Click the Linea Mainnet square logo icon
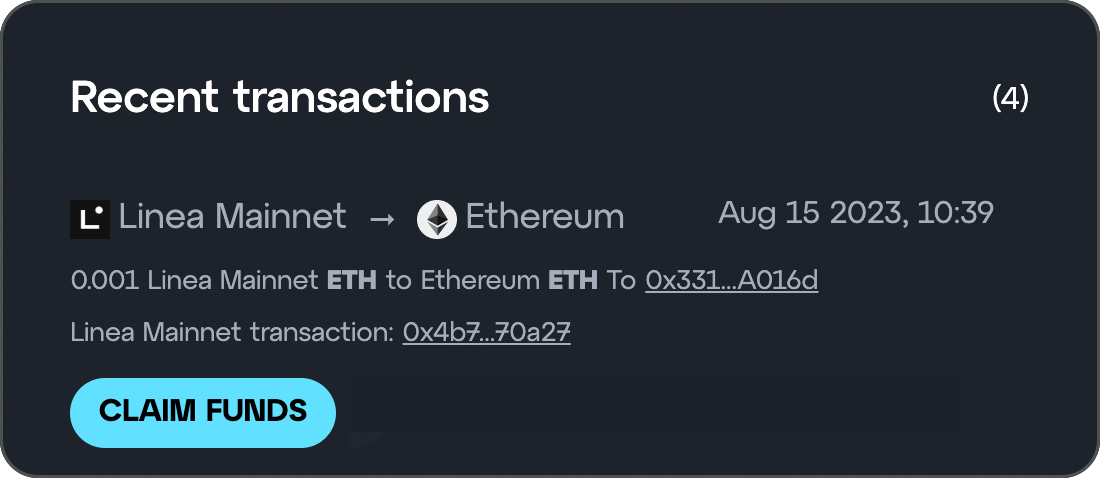Image resolution: width=1100 pixels, height=478 pixels. (90, 219)
